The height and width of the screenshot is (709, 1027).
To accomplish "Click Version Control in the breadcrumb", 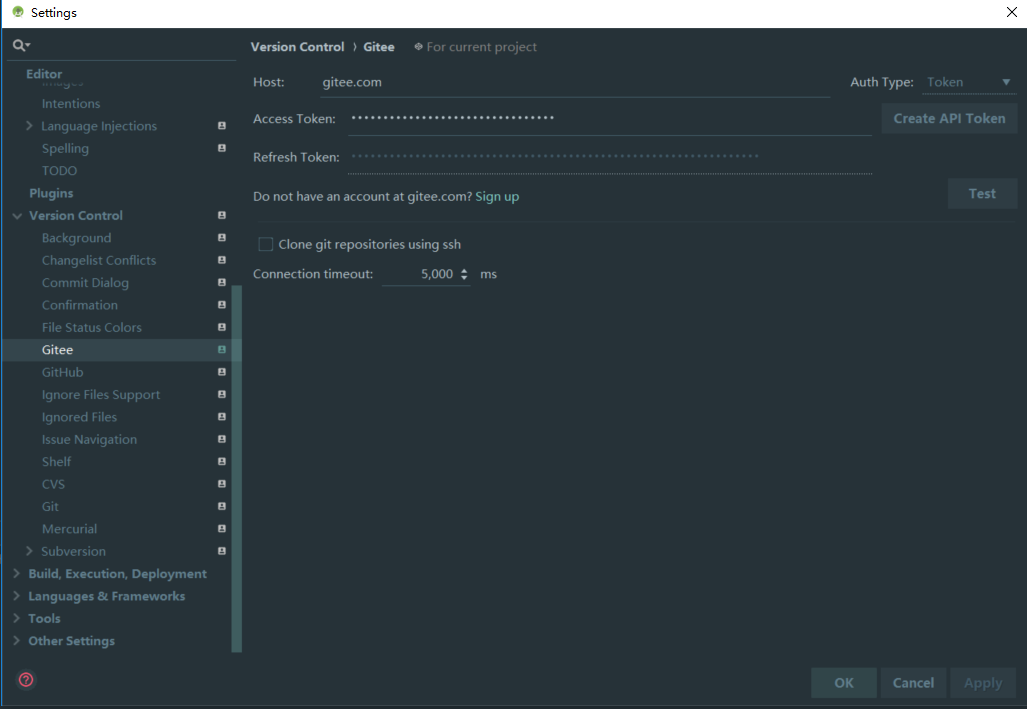I will coord(297,47).
